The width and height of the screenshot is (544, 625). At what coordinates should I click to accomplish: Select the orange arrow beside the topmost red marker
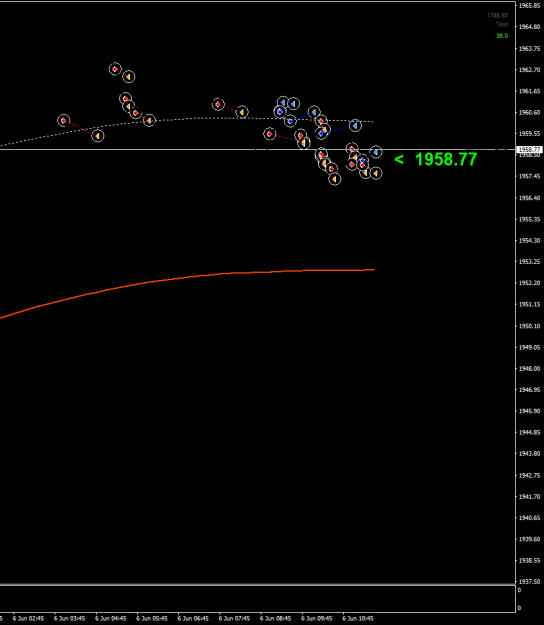click(x=128, y=77)
